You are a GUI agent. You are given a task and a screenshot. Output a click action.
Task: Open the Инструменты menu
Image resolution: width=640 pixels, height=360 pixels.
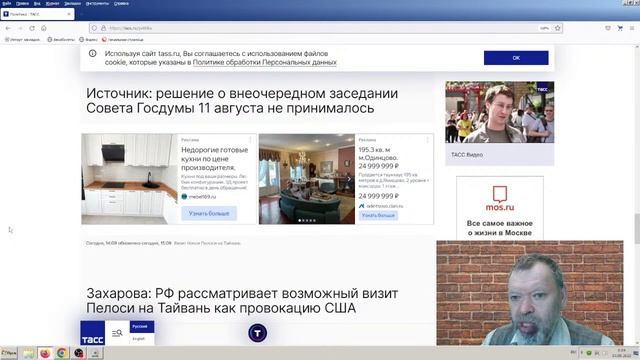[x=97, y=3]
